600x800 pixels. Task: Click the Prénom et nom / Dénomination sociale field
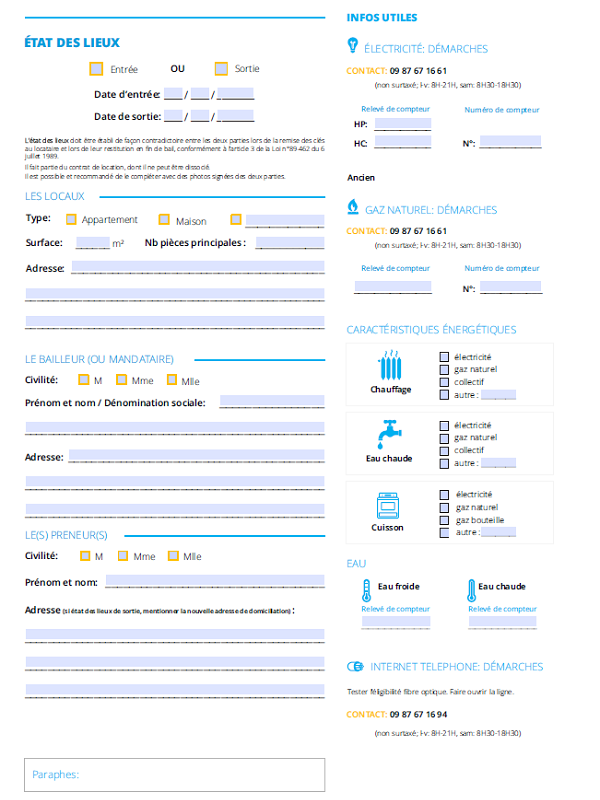tap(272, 401)
